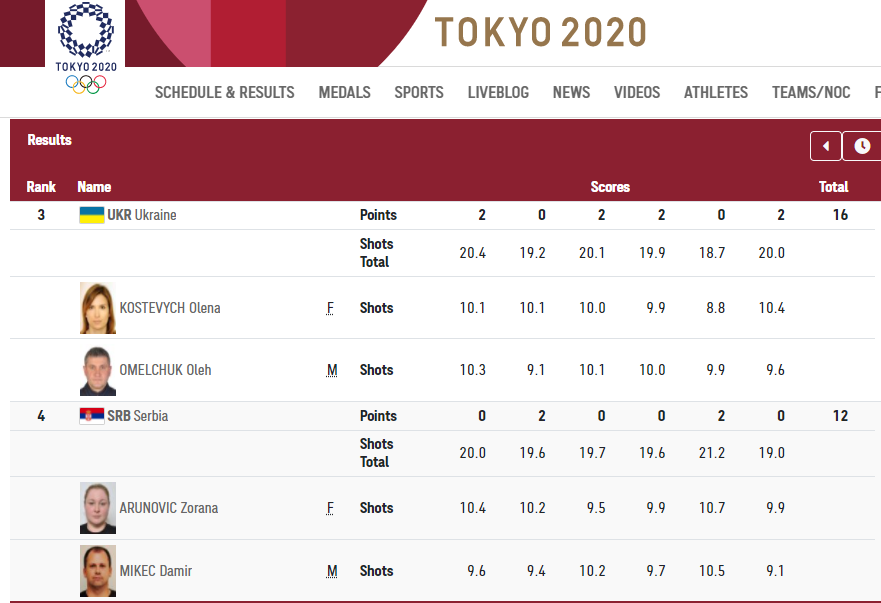Open OMELCHUK Oleh athlete profile link
This screenshot has height=603, width=881.
[165, 370]
